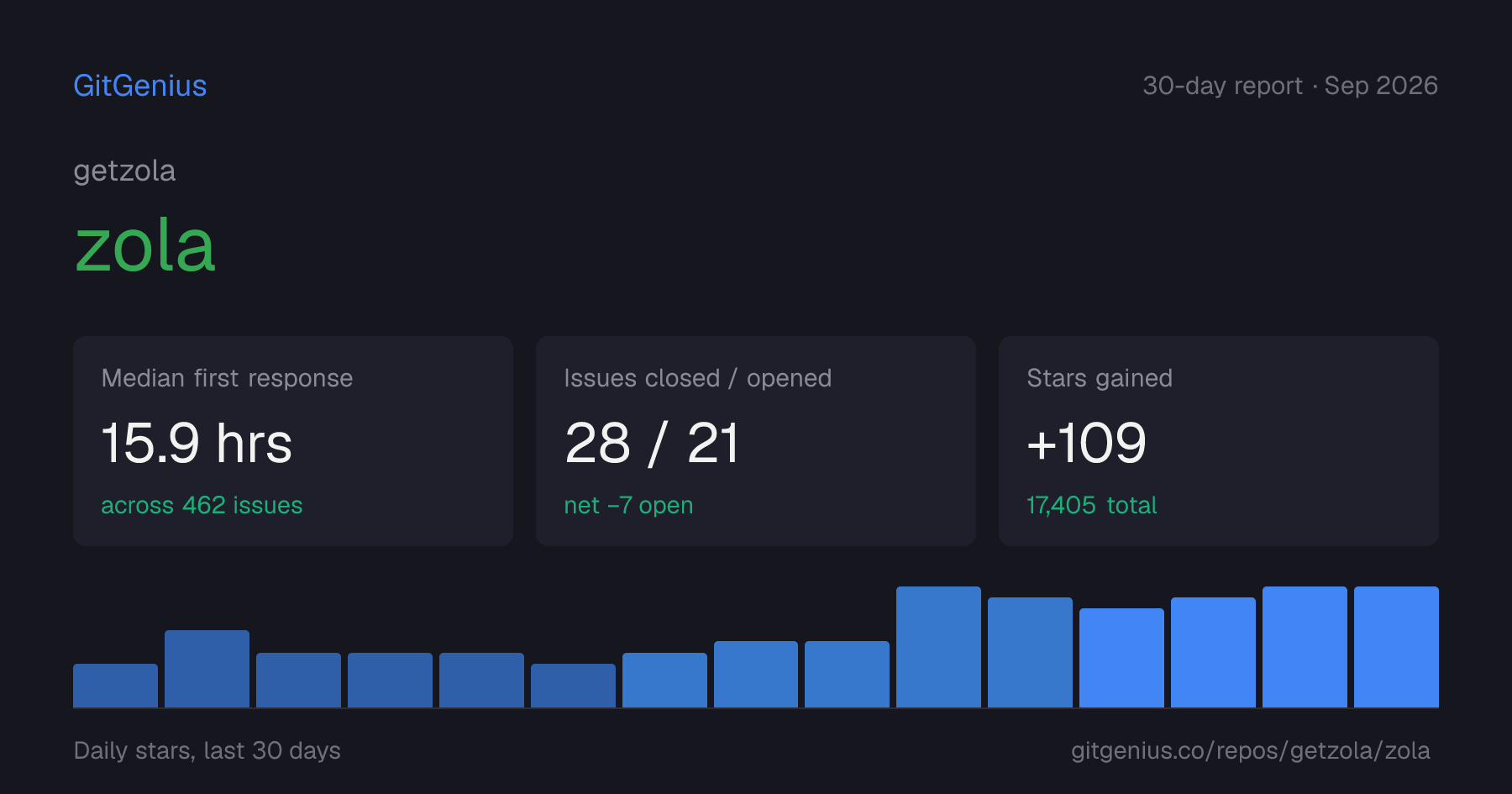Click the across 462 issues text
1512x794 pixels.
coord(202,505)
